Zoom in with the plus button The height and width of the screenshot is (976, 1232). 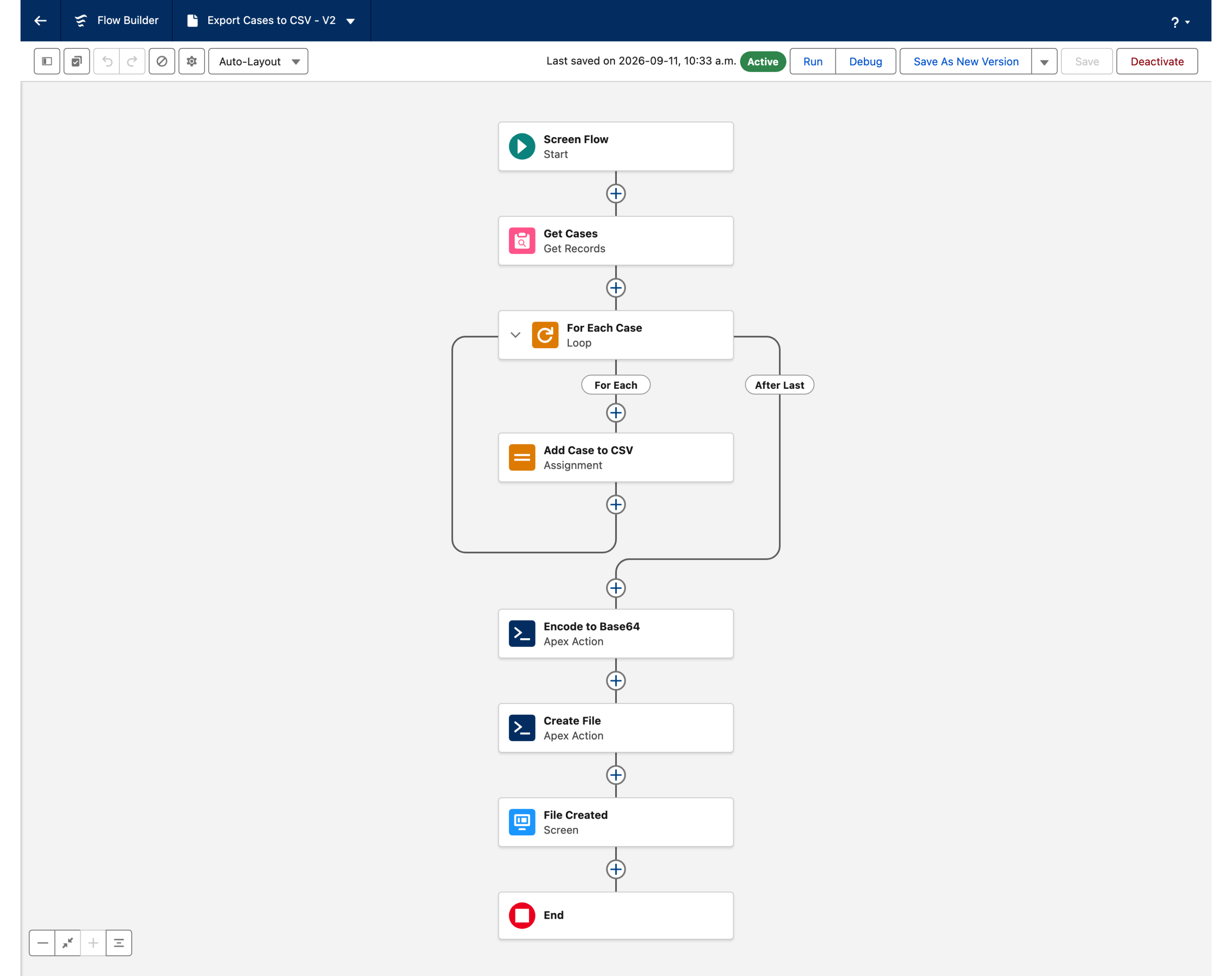[x=93, y=943]
